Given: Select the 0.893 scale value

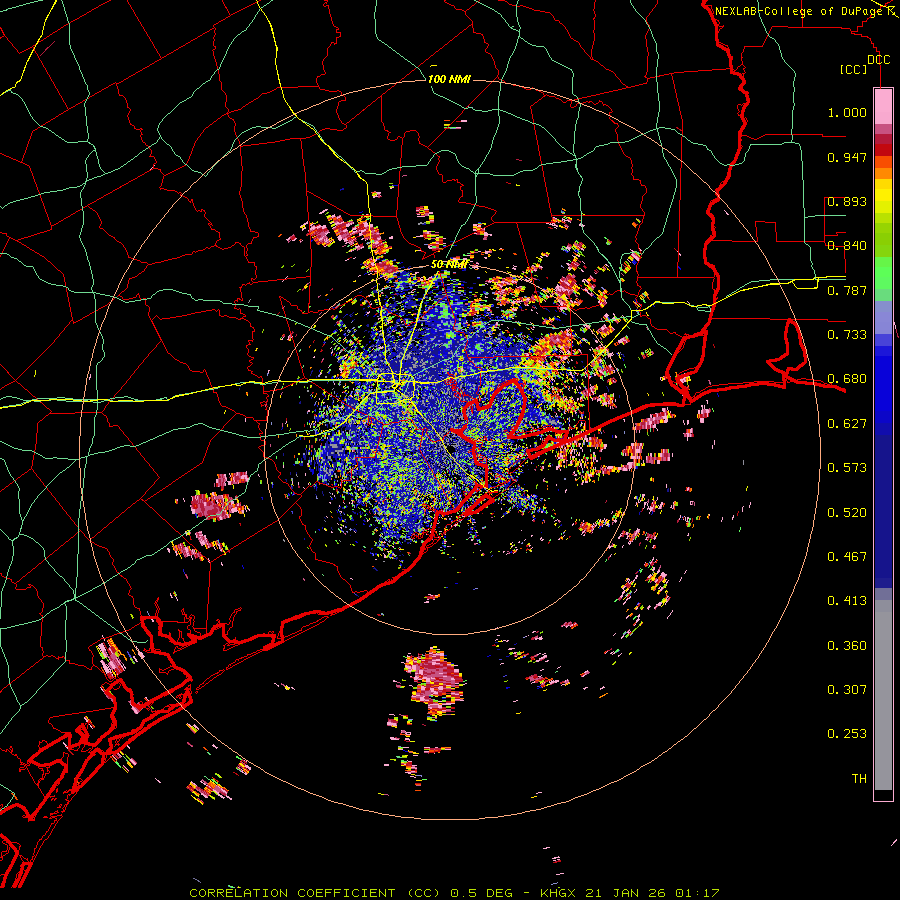Looking at the screenshot, I should pos(847,201).
